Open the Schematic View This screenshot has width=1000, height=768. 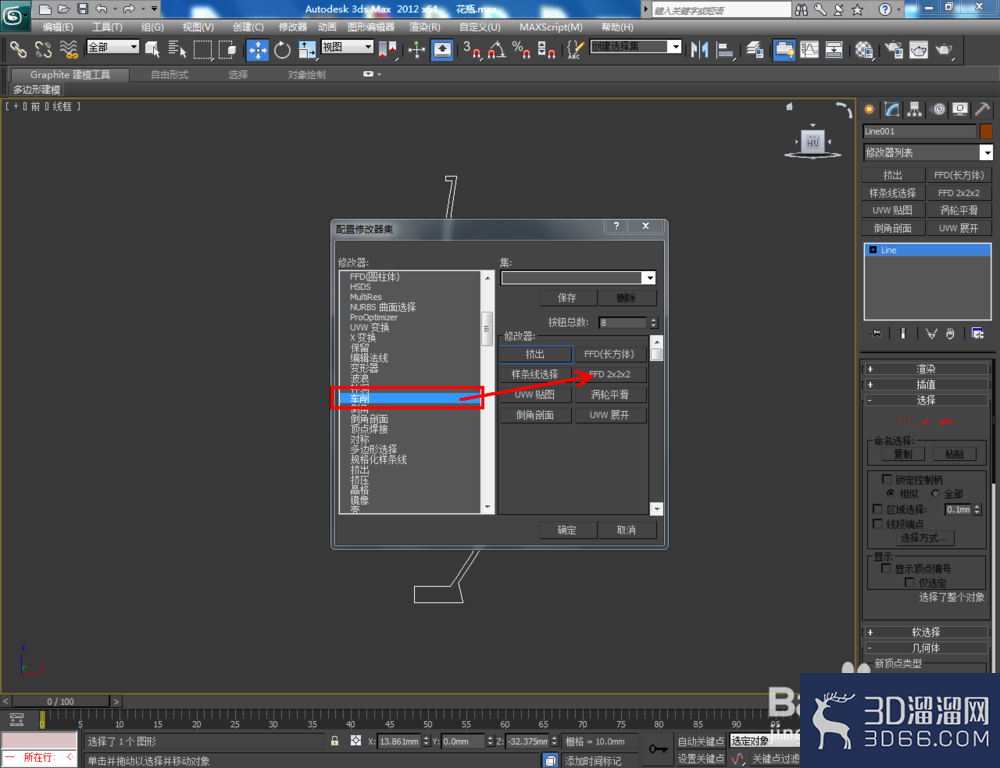tap(834, 49)
